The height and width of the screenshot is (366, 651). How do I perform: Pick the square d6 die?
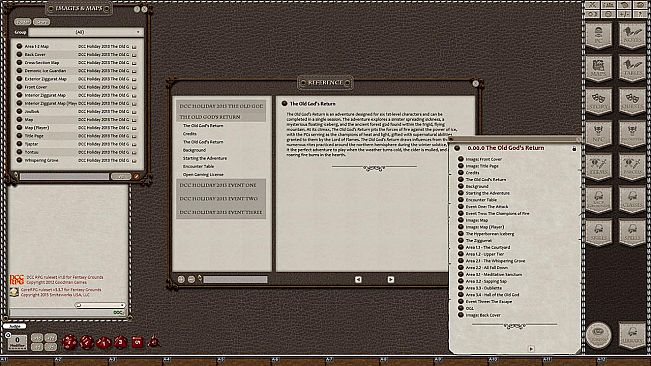[137, 342]
